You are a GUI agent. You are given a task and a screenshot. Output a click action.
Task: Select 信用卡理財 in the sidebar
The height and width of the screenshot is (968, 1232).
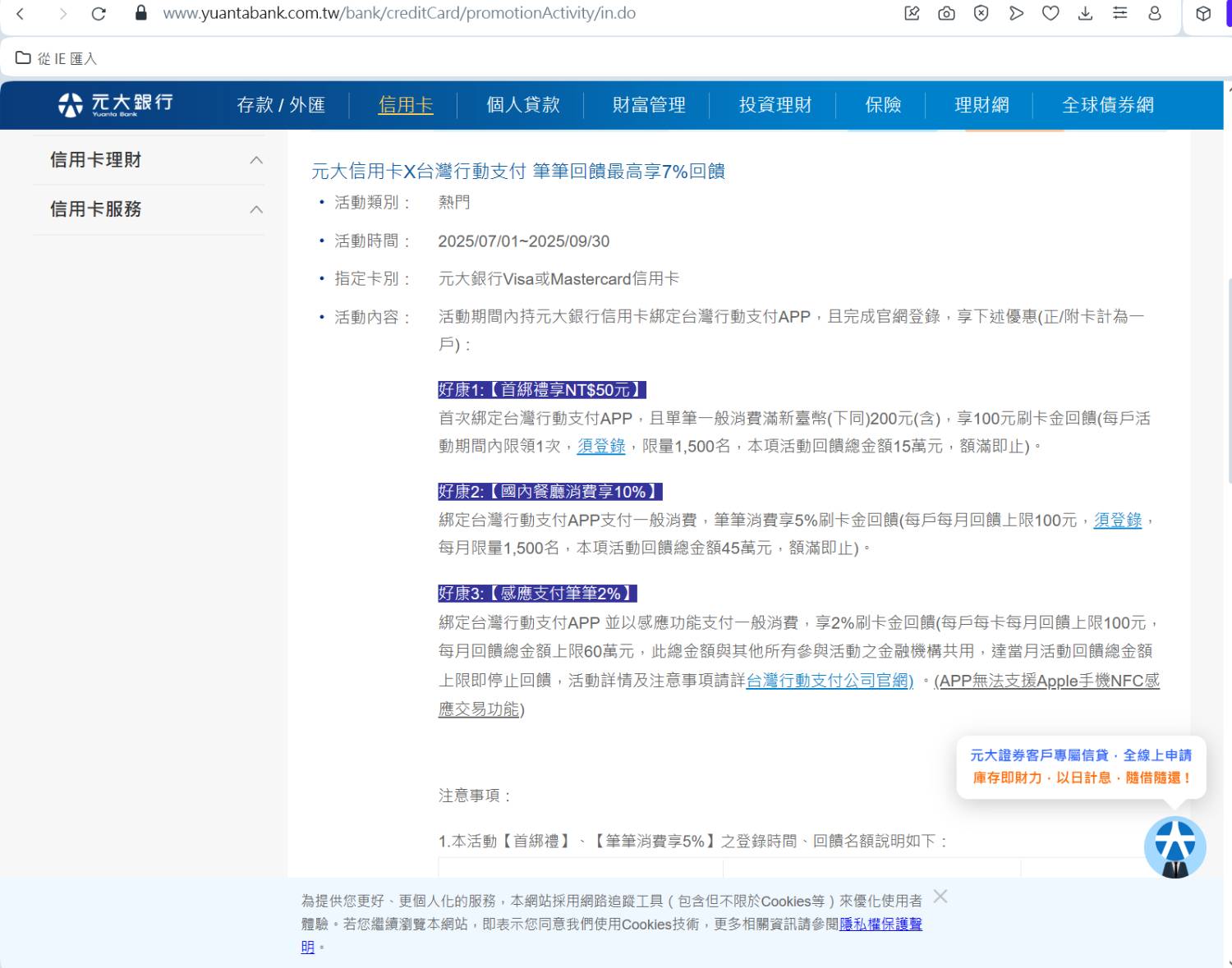coord(95,160)
